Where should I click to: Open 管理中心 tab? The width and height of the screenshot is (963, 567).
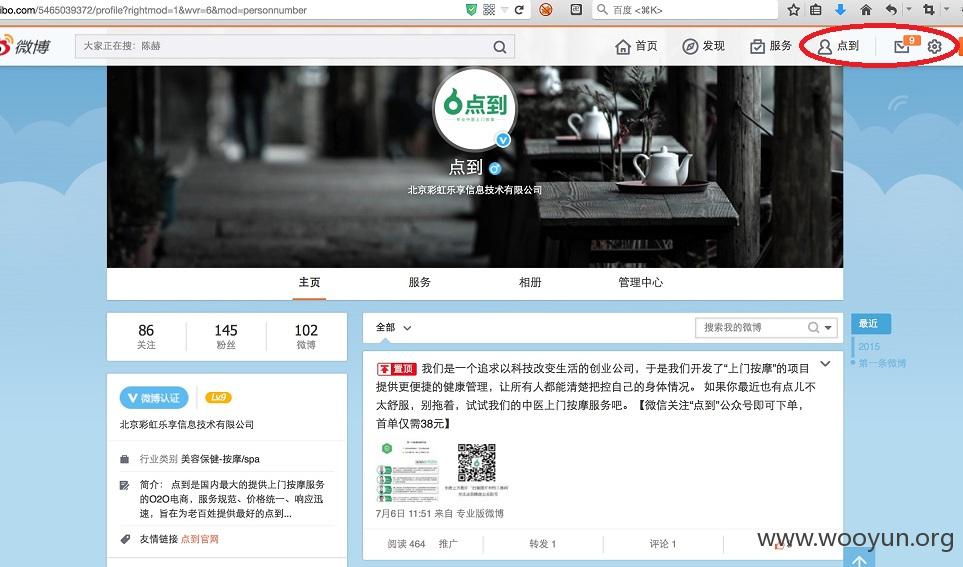(x=641, y=282)
